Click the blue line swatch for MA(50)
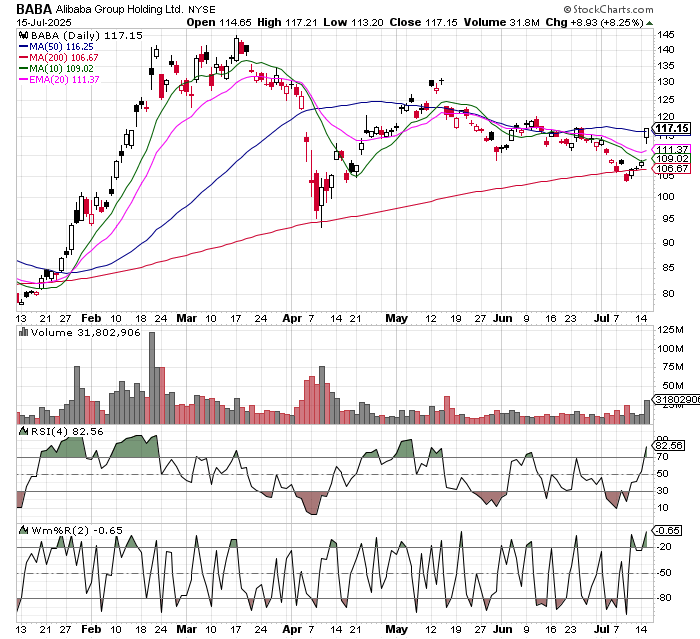 pyautogui.click(x=23, y=46)
